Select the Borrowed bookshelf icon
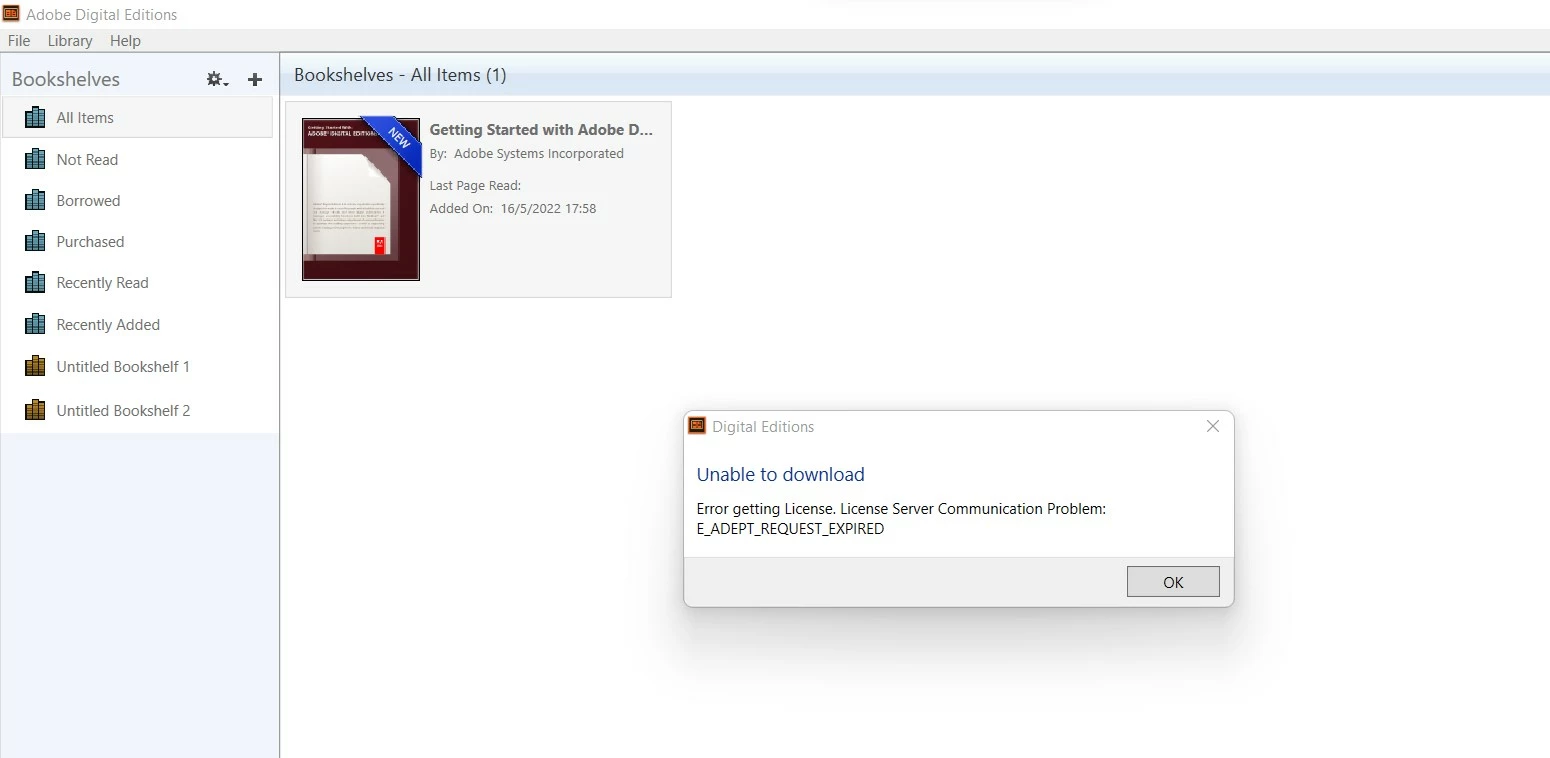Screen dimensions: 1550x758 click(35, 200)
